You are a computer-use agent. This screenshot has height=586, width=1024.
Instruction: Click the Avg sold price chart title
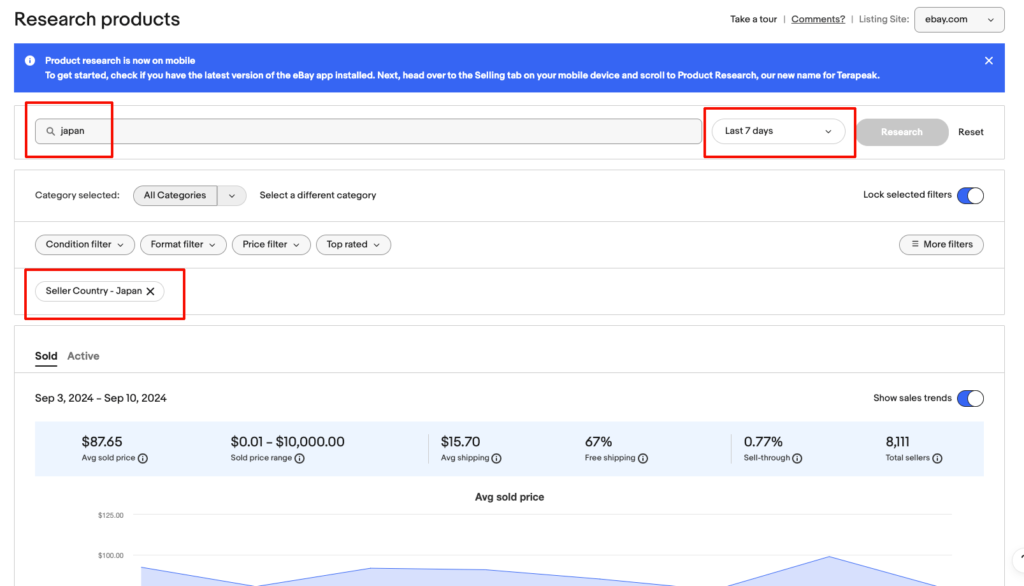click(x=509, y=497)
